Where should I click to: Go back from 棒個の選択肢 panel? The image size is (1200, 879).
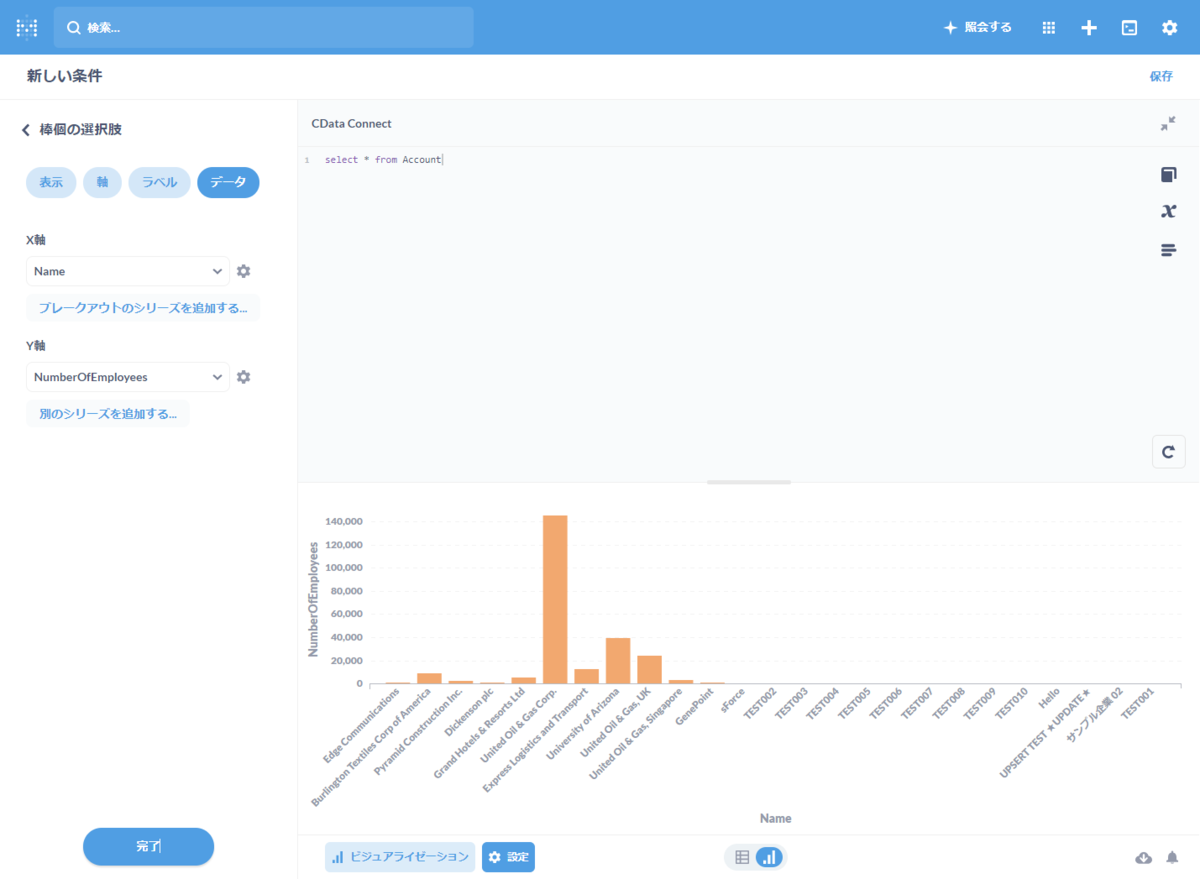26,130
